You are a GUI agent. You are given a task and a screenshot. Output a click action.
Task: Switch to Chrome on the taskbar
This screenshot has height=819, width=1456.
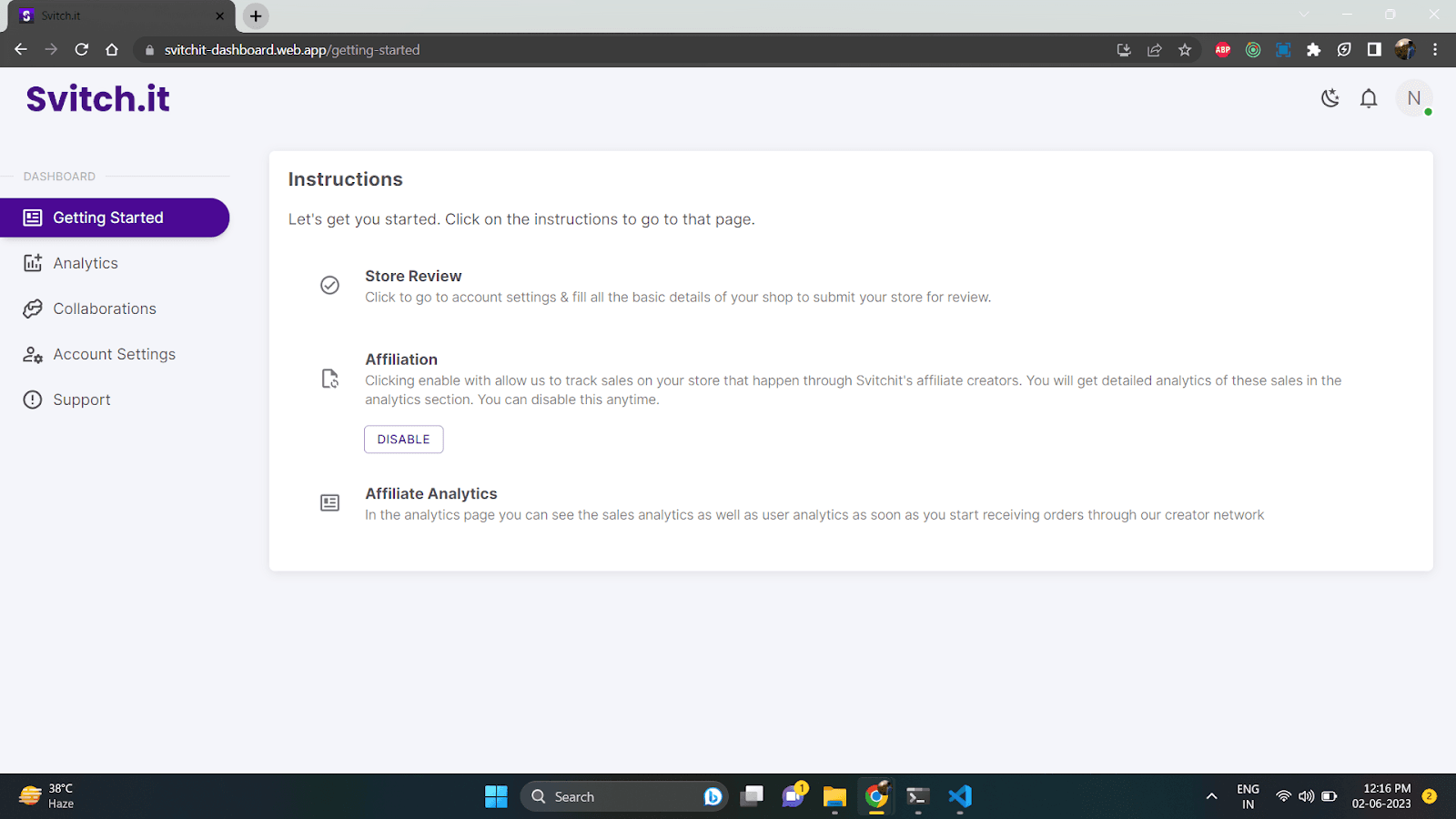click(876, 796)
